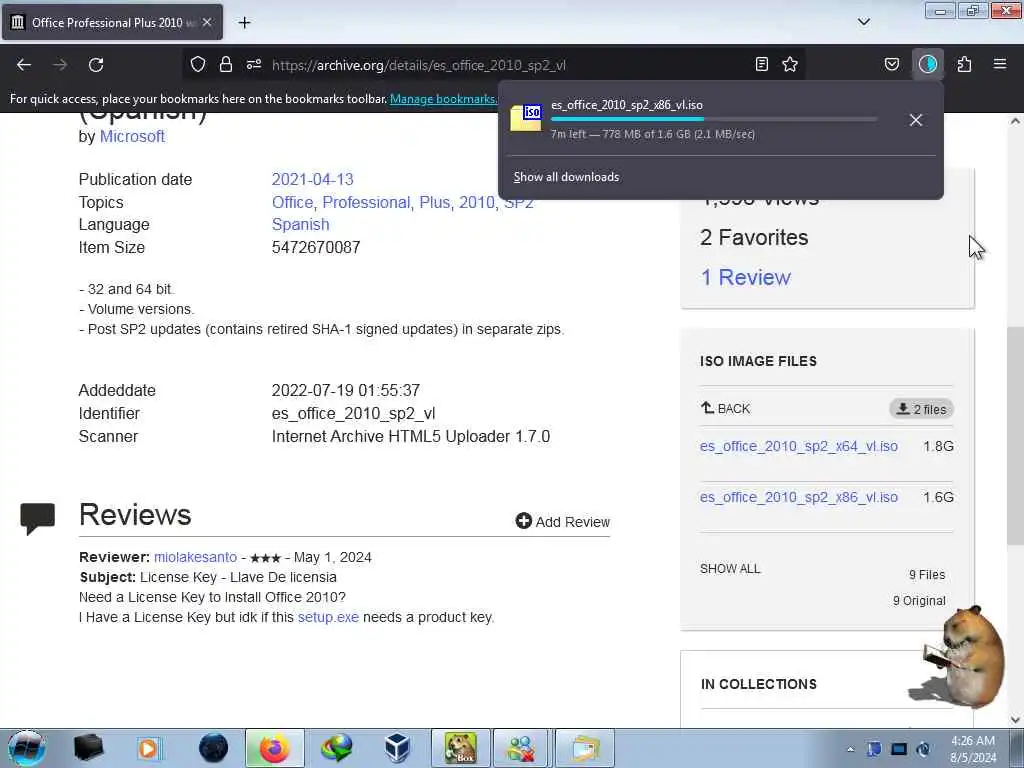Click the 2 Favorites count
This screenshot has height=768, width=1024.
tap(754, 238)
